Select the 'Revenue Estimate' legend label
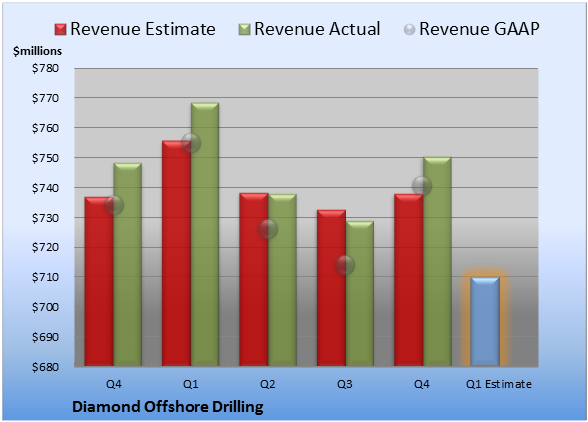Image resolution: width=588 pixels, height=422 pixels. tap(143, 29)
